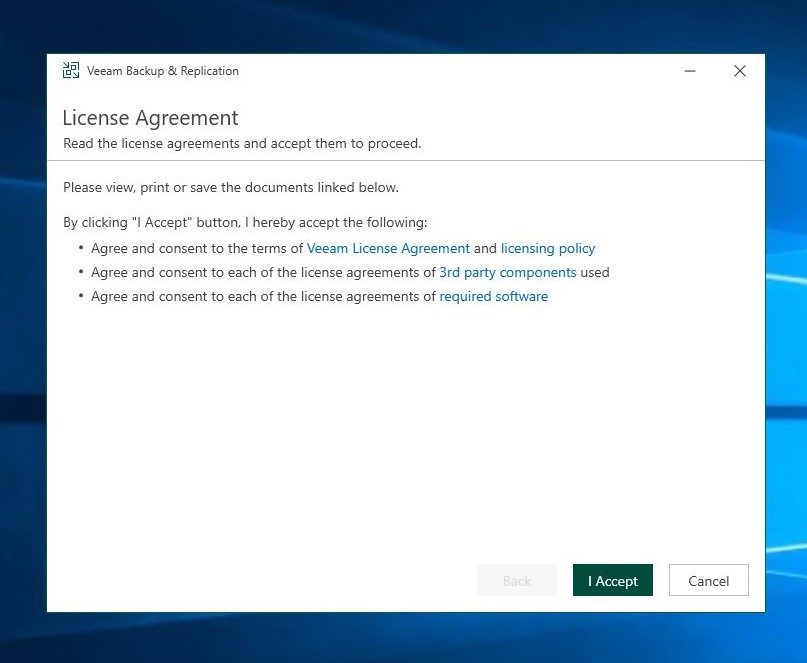Click 'By clicking "I Accept" button' sentence
807x663 pixels.
[x=245, y=222]
